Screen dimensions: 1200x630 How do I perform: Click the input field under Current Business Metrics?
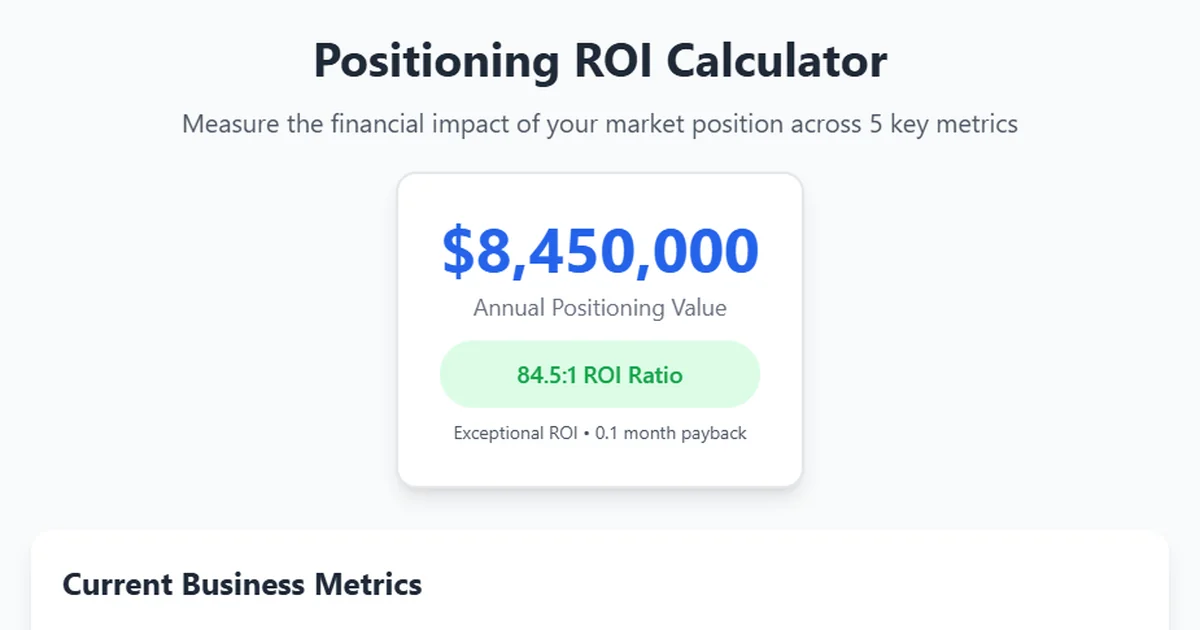point(599,622)
